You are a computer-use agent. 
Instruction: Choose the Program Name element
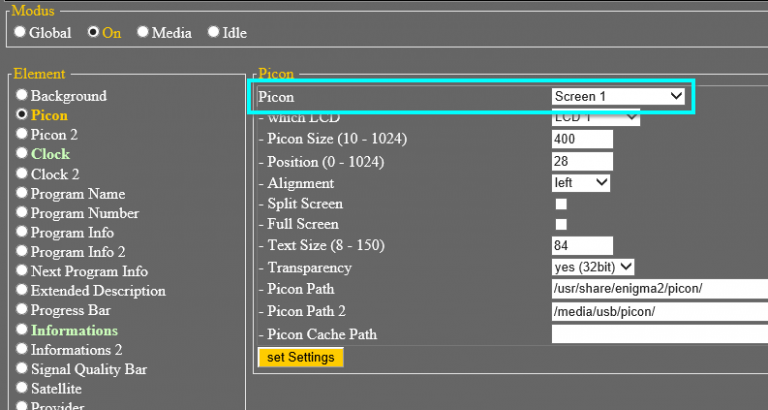click(21, 194)
